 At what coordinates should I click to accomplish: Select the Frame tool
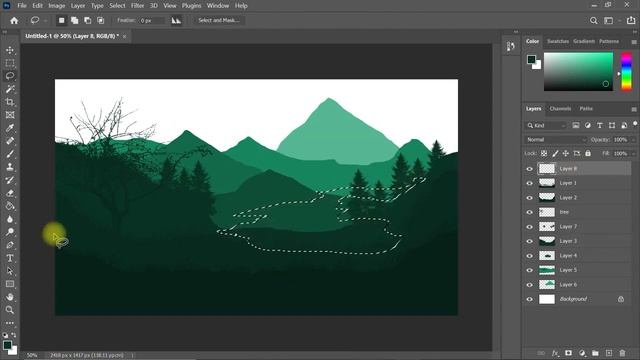[x=10, y=115]
